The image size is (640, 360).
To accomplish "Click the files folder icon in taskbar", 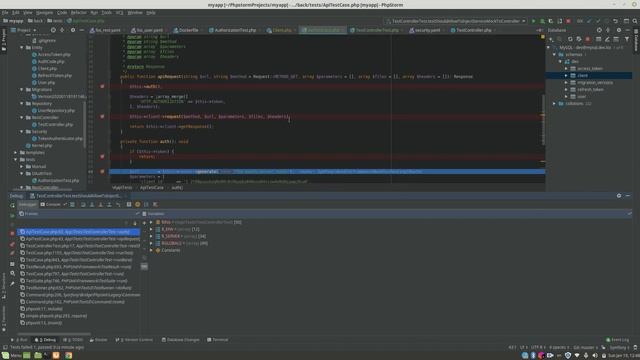I will (38, 356).
